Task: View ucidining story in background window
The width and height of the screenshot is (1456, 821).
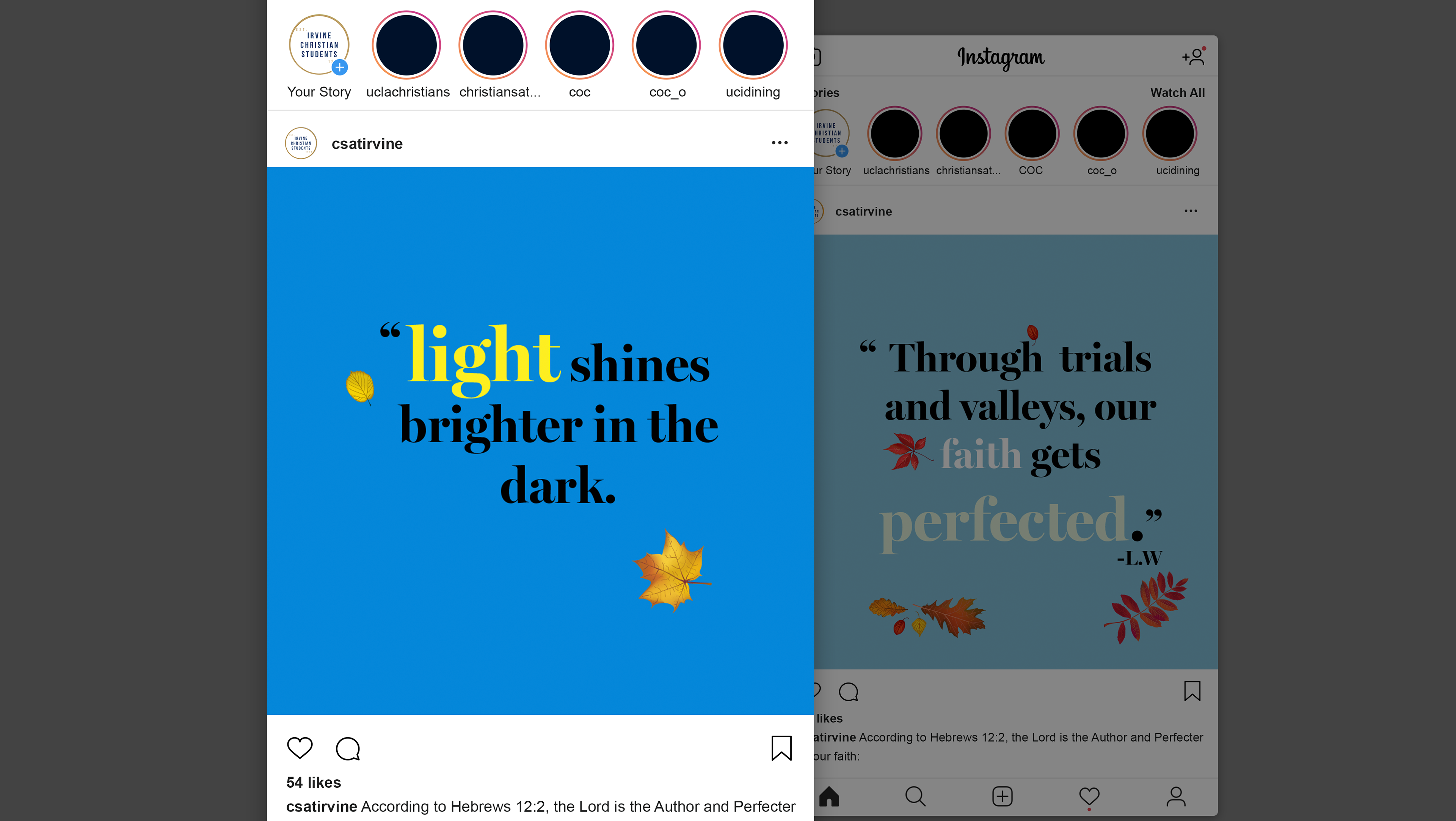Action: (x=1169, y=134)
